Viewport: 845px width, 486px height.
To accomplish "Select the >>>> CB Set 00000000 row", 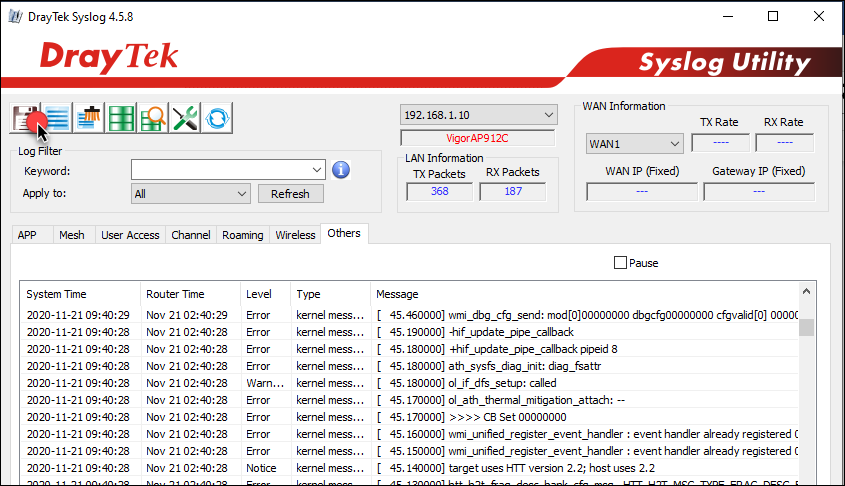I will [x=410, y=417].
